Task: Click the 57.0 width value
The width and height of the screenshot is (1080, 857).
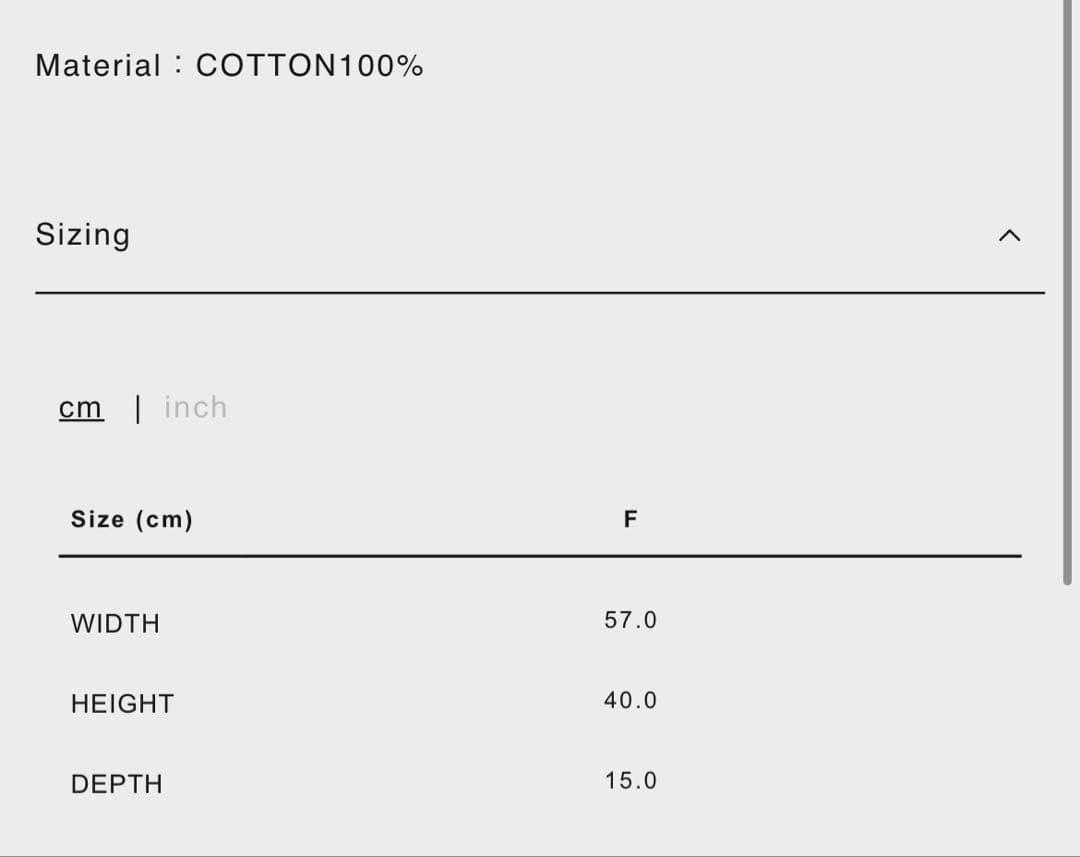Action: (x=630, y=620)
